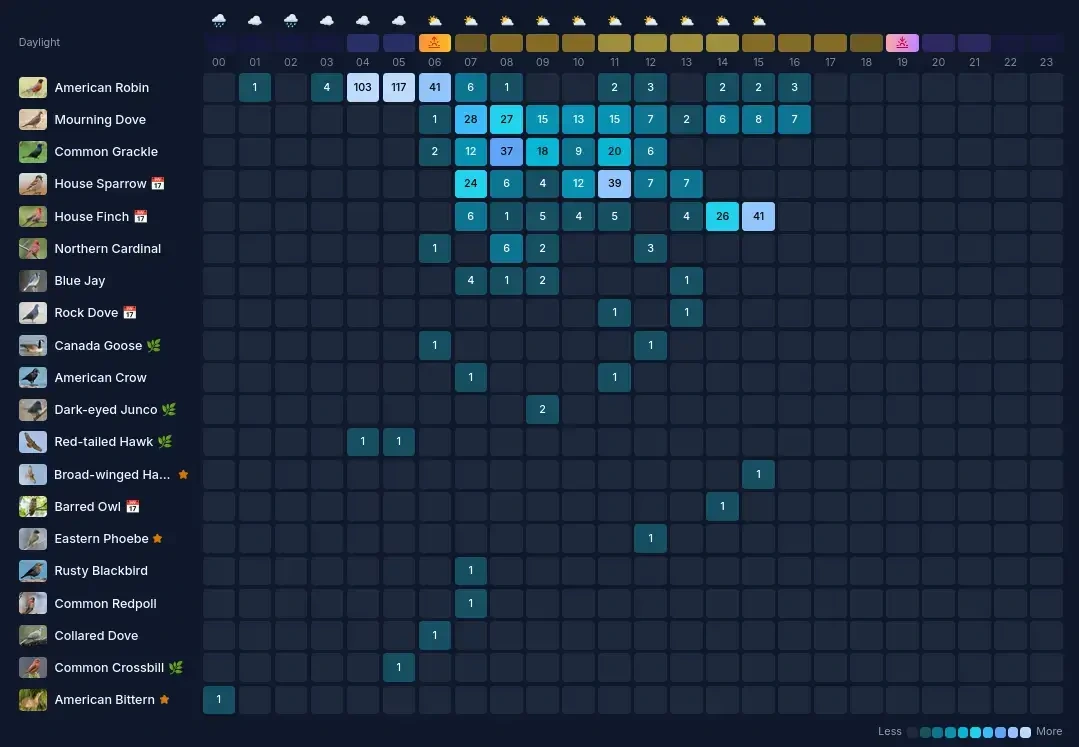This screenshot has height=747, width=1079.
Task: Click the pink sunset icon at hour 19
Action: pos(902,43)
